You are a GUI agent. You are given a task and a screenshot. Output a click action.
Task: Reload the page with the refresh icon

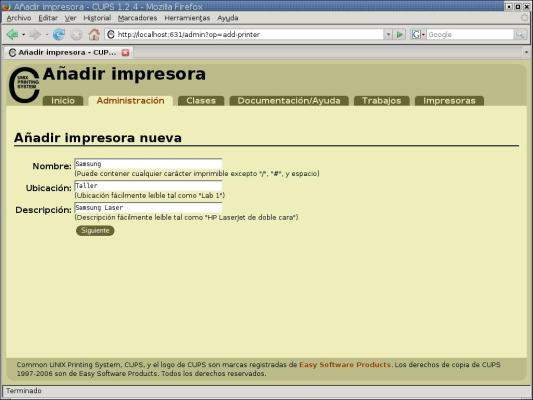click(x=59, y=34)
